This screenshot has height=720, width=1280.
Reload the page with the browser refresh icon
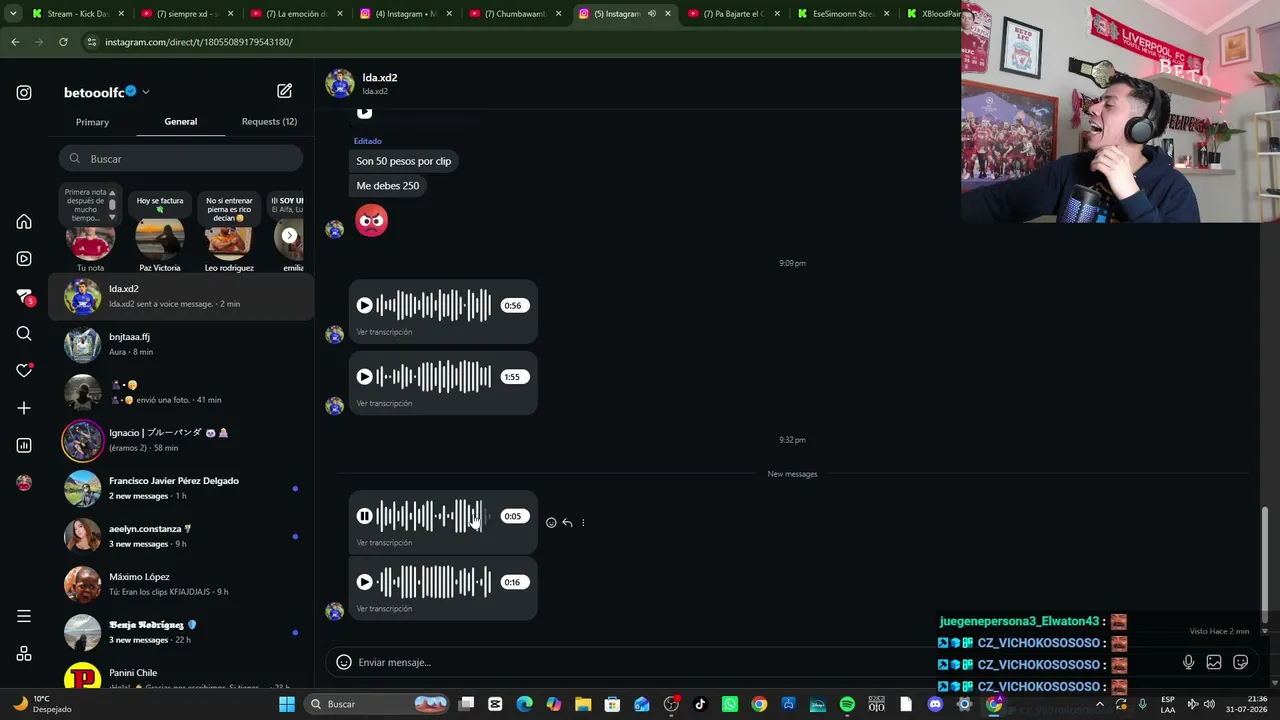click(x=63, y=42)
